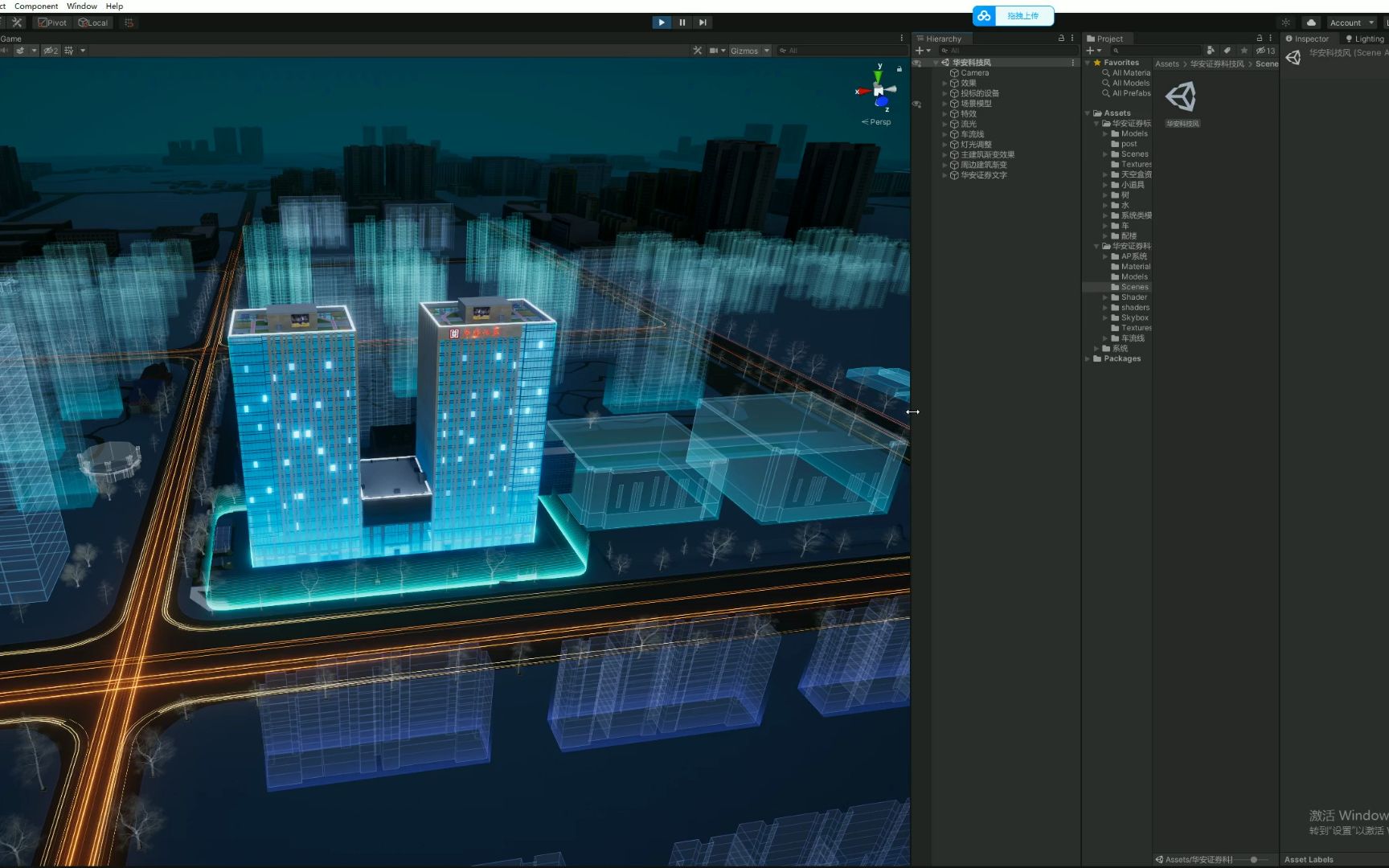Click Assets in the breadcrumb path
The image size is (1389, 868).
[1166, 64]
